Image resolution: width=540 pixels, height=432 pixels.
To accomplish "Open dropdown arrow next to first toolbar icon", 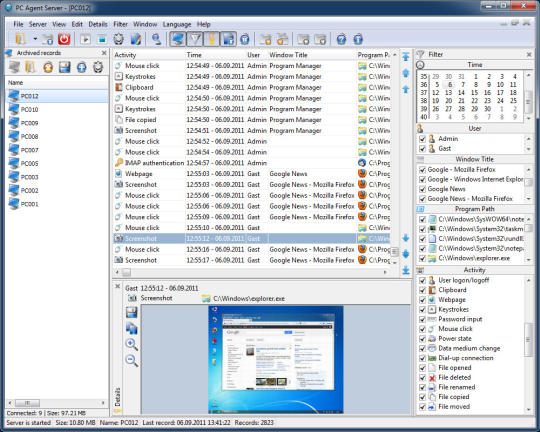I will 35,39.
